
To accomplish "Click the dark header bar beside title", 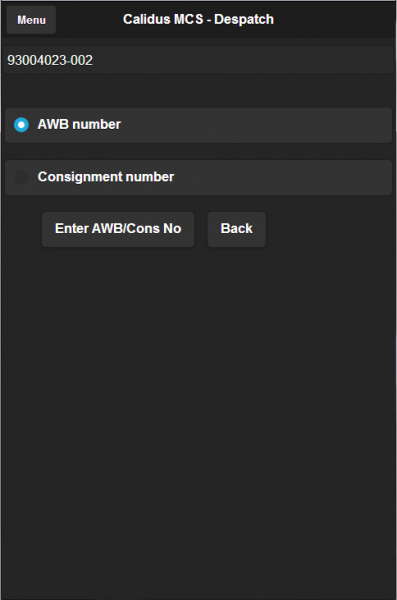I will point(333,19).
